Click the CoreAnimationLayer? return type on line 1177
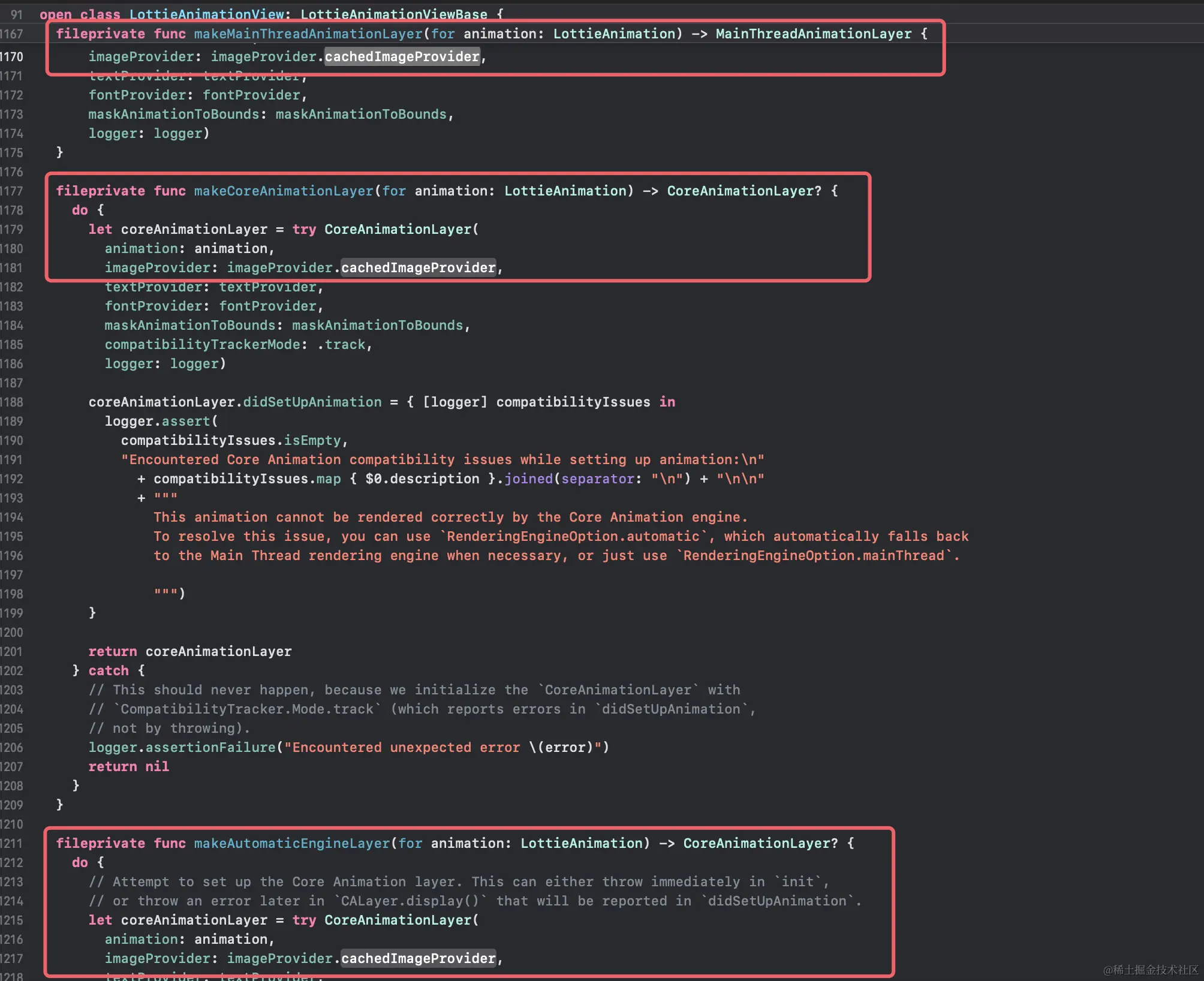 coord(744,191)
